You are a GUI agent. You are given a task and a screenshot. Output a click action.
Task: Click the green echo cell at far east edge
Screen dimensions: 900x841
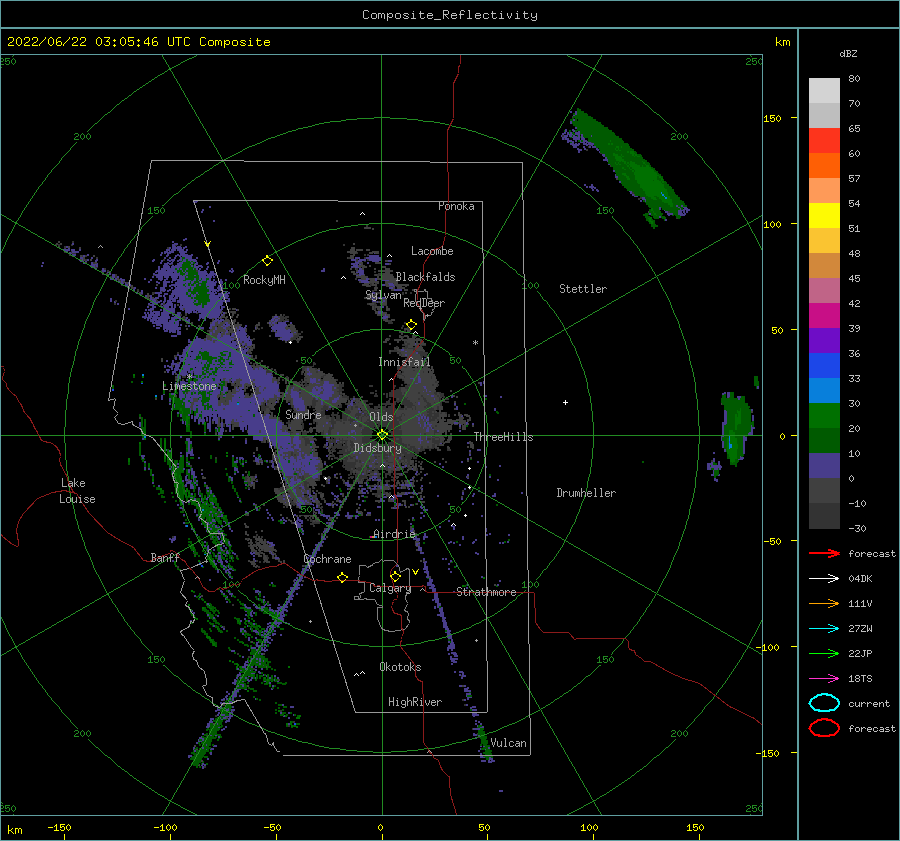click(736, 428)
